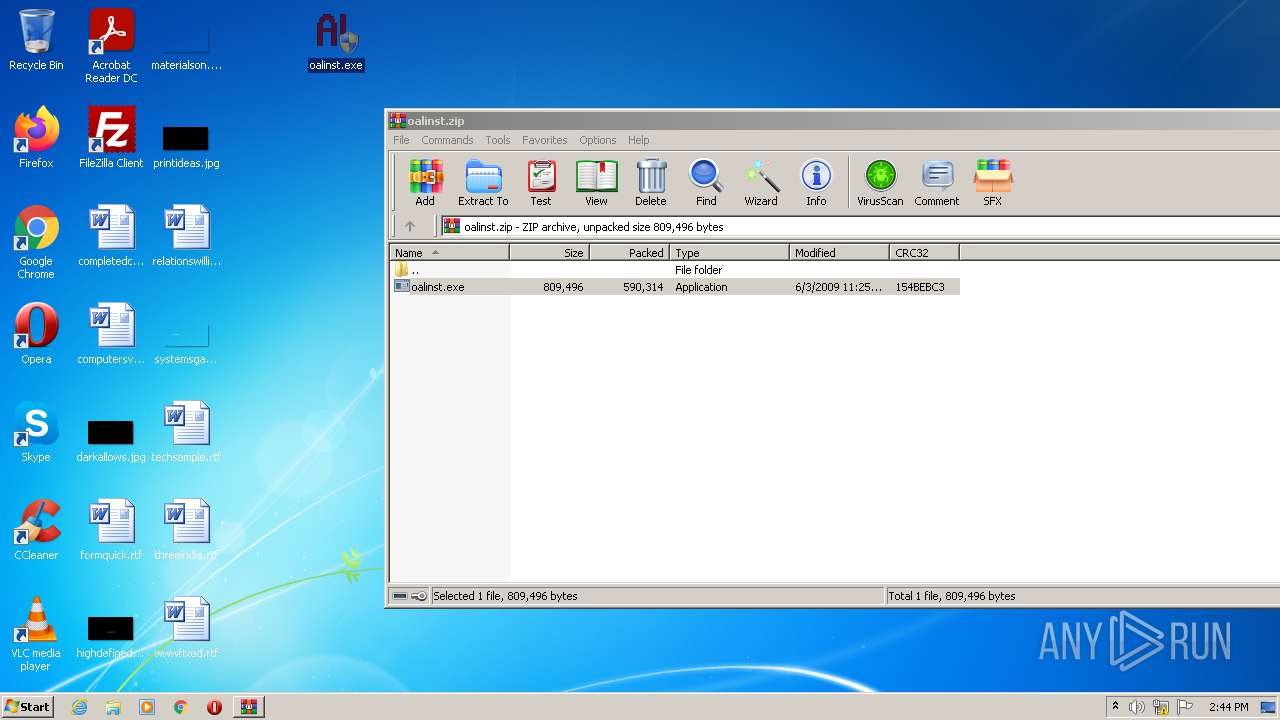Select the FileZilla Client shortcut

[x=111, y=138]
